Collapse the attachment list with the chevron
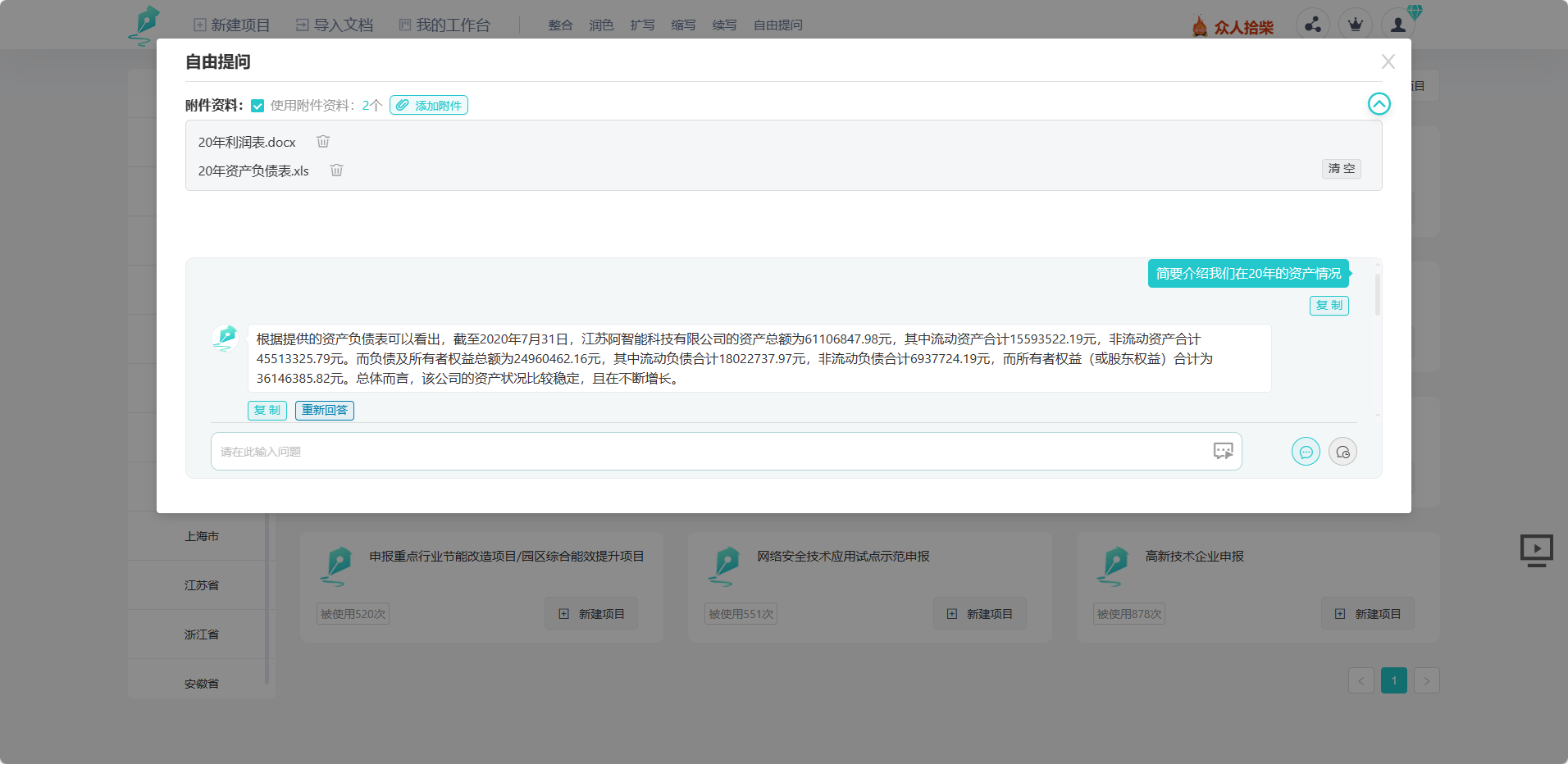This screenshot has width=1568, height=764. [1380, 104]
